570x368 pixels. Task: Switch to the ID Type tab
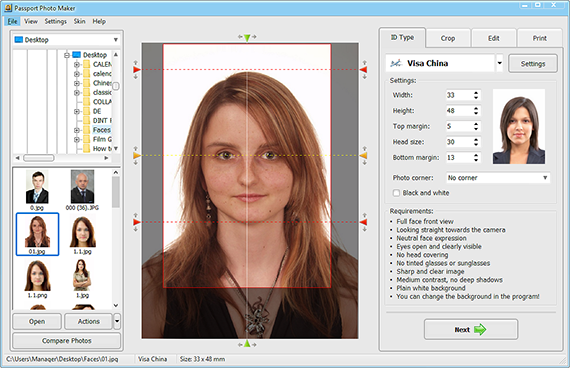tap(402, 37)
